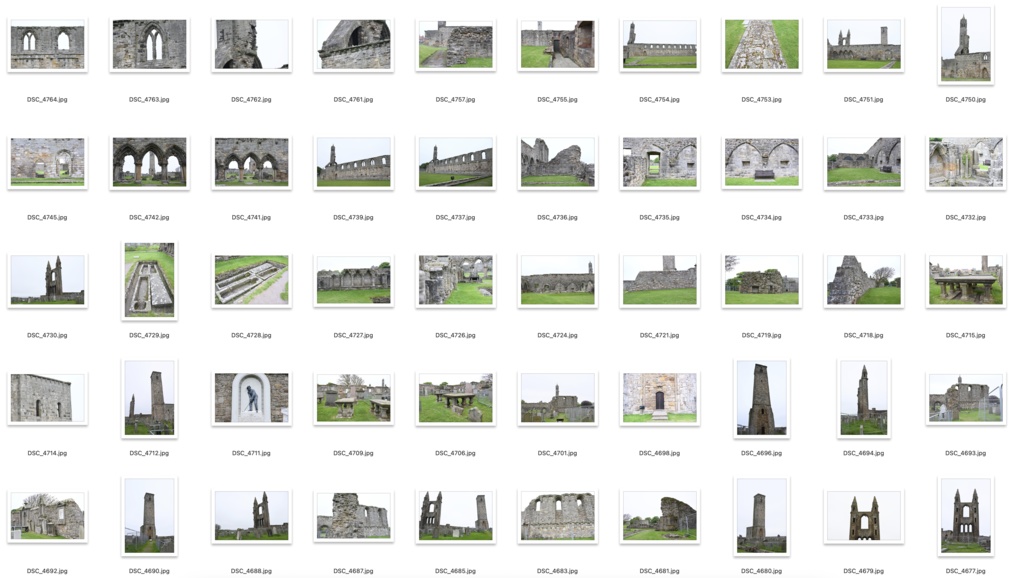Select the DSC_4724.jpg thumbnail
Screen dimensions: 1024x578
point(558,281)
